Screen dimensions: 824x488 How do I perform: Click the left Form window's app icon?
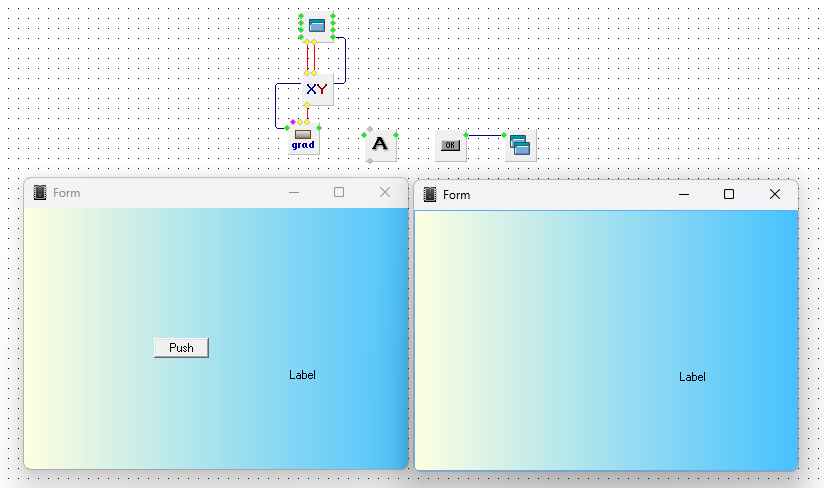pos(40,193)
